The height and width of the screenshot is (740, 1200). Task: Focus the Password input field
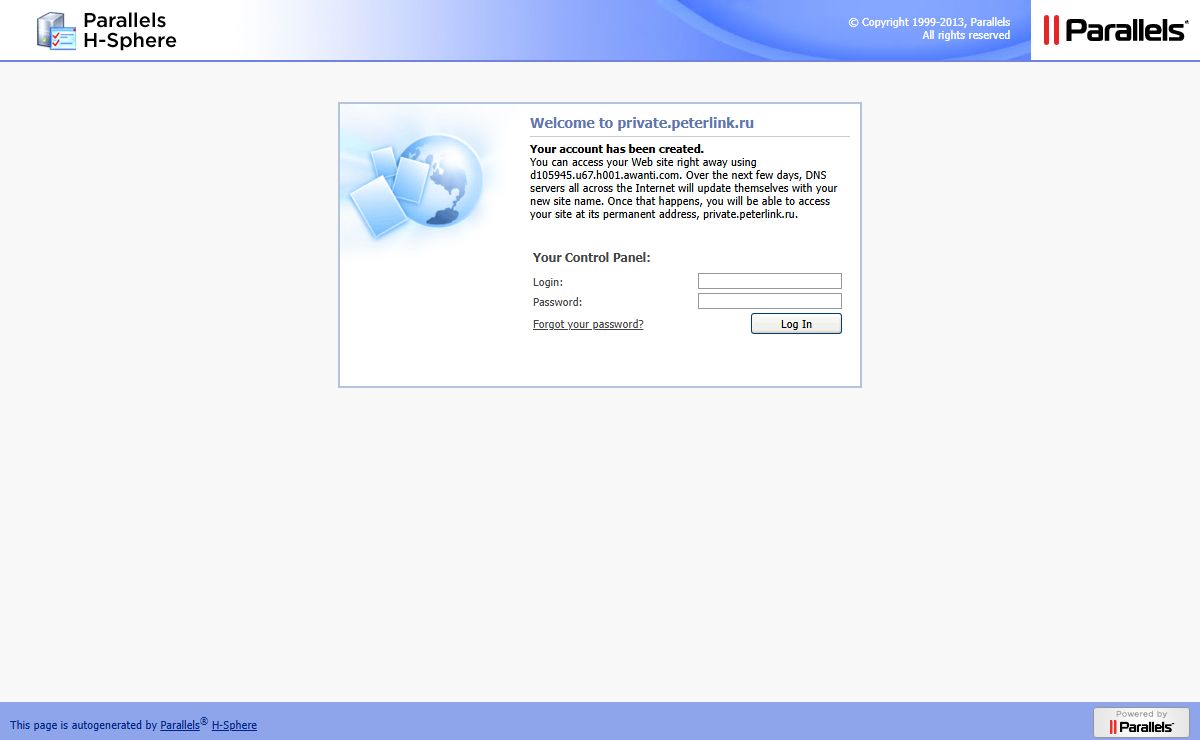pos(770,301)
